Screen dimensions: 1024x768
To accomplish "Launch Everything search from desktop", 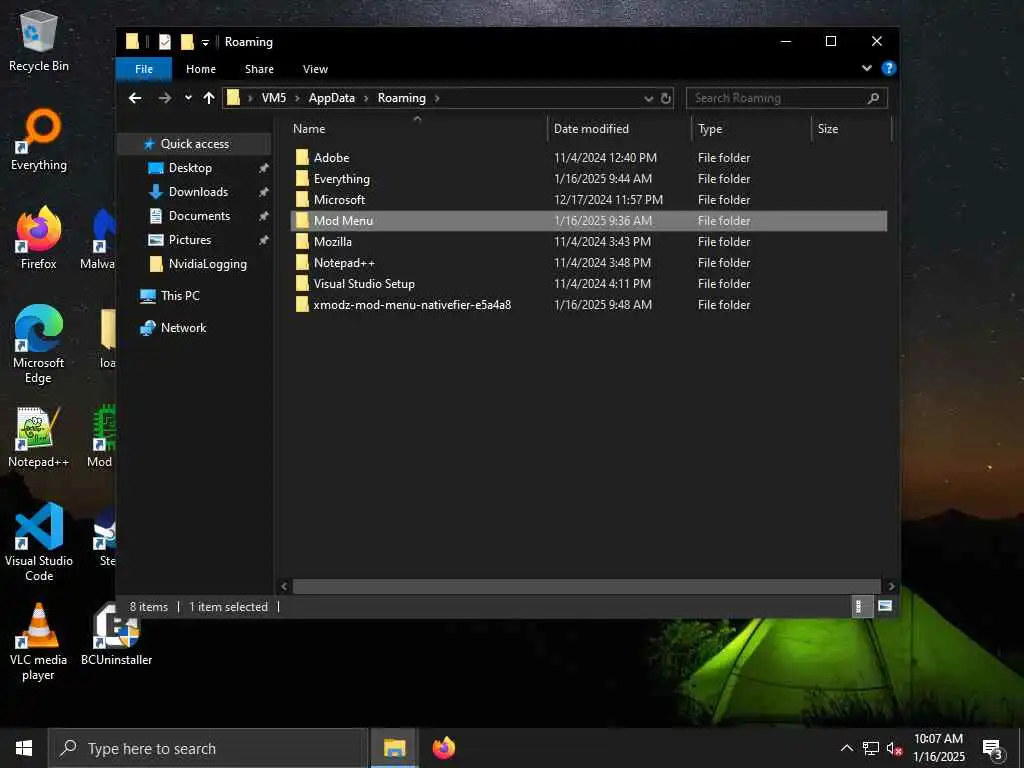I will pos(39,140).
